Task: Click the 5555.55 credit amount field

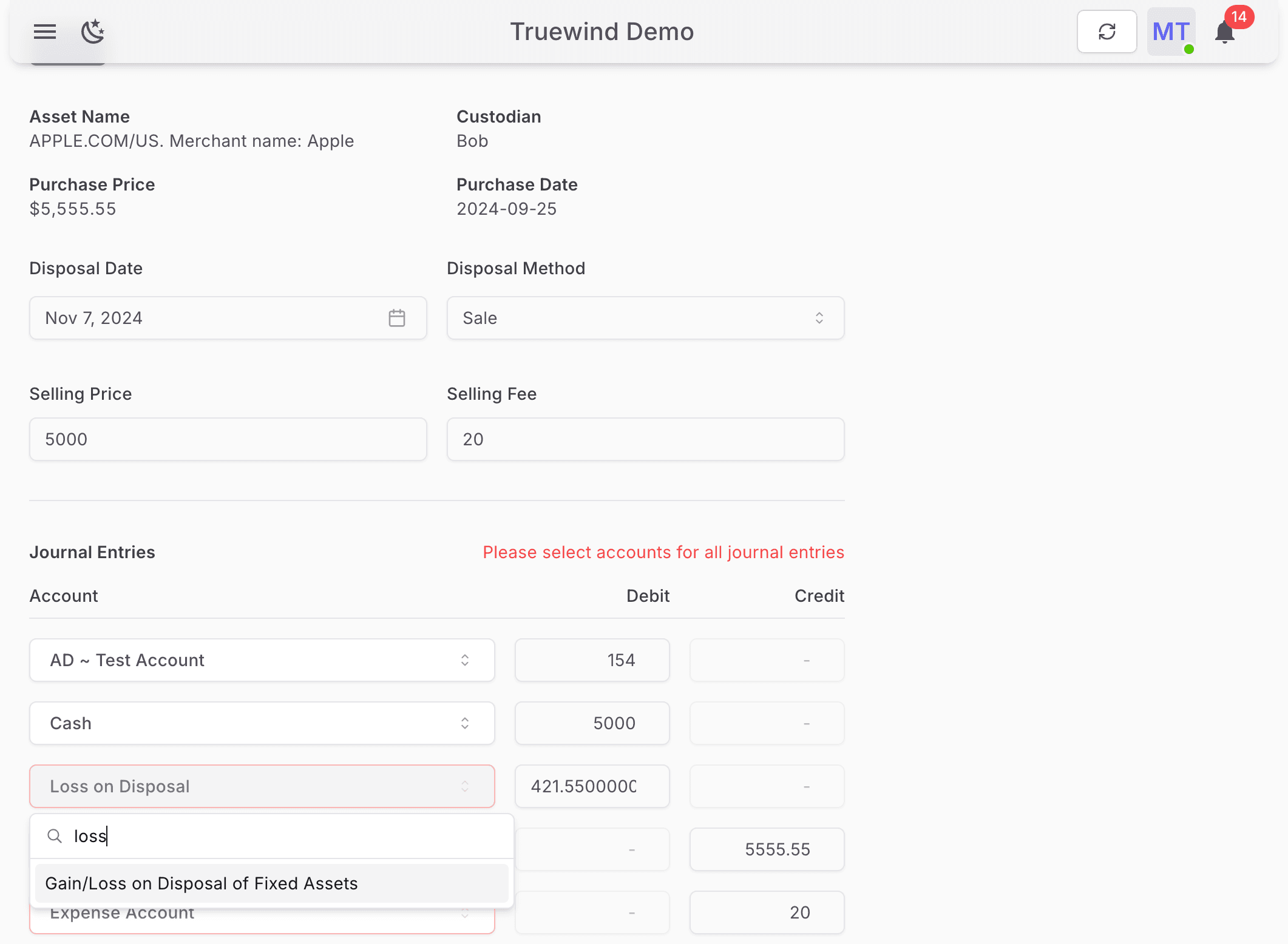Action: 767,849
